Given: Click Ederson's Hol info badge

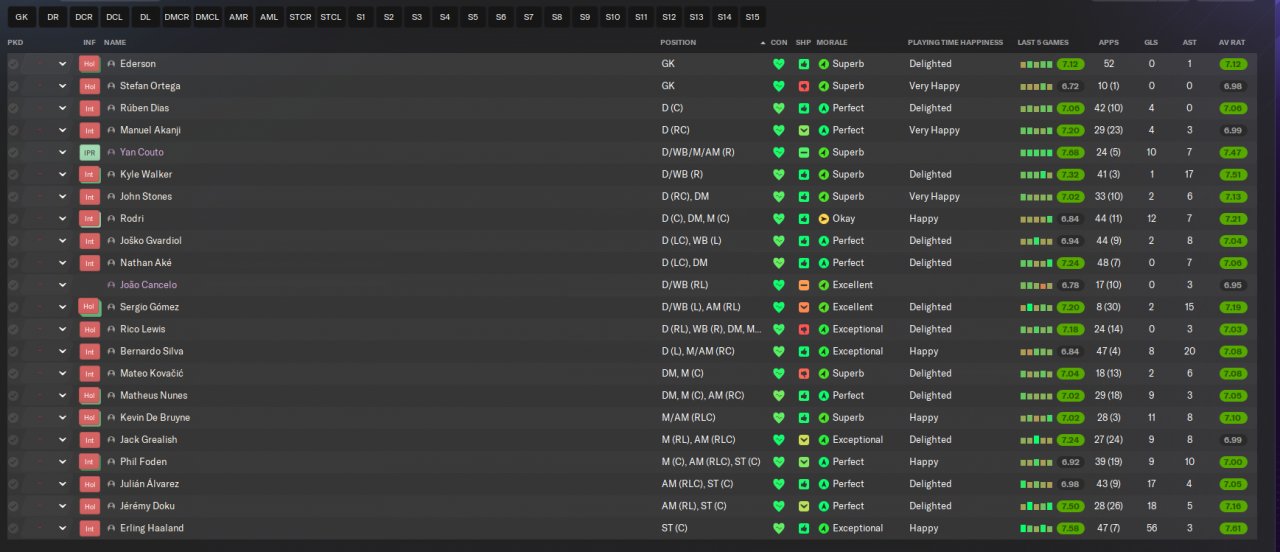Looking at the screenshot, I should (90, 64).
